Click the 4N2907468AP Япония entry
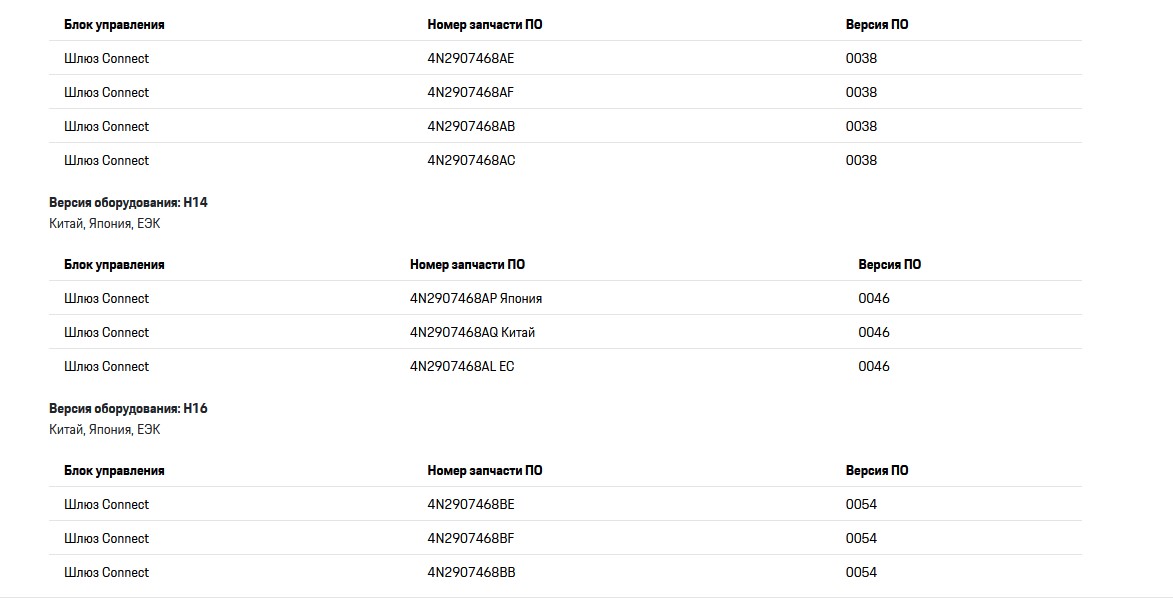The height and width of the screenshot is (598, 1173). pos(476,298)
